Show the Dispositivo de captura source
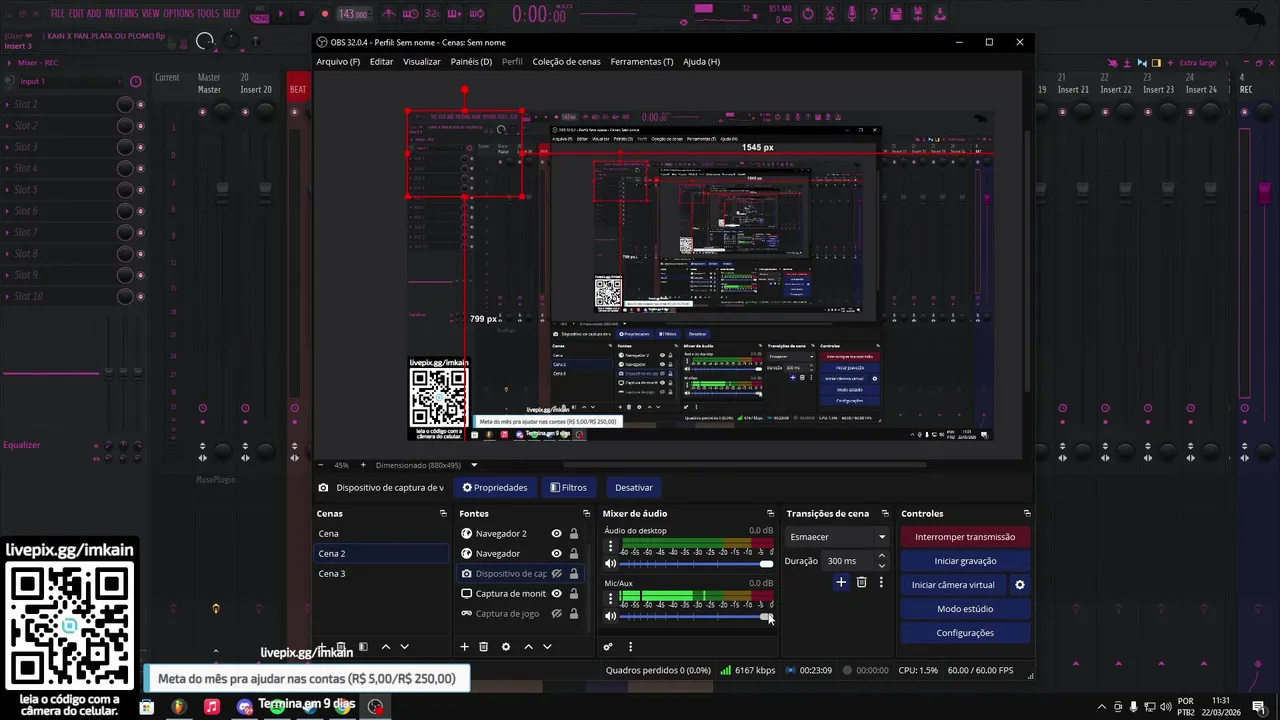The image size is (1280, 720). click(557, 574)
